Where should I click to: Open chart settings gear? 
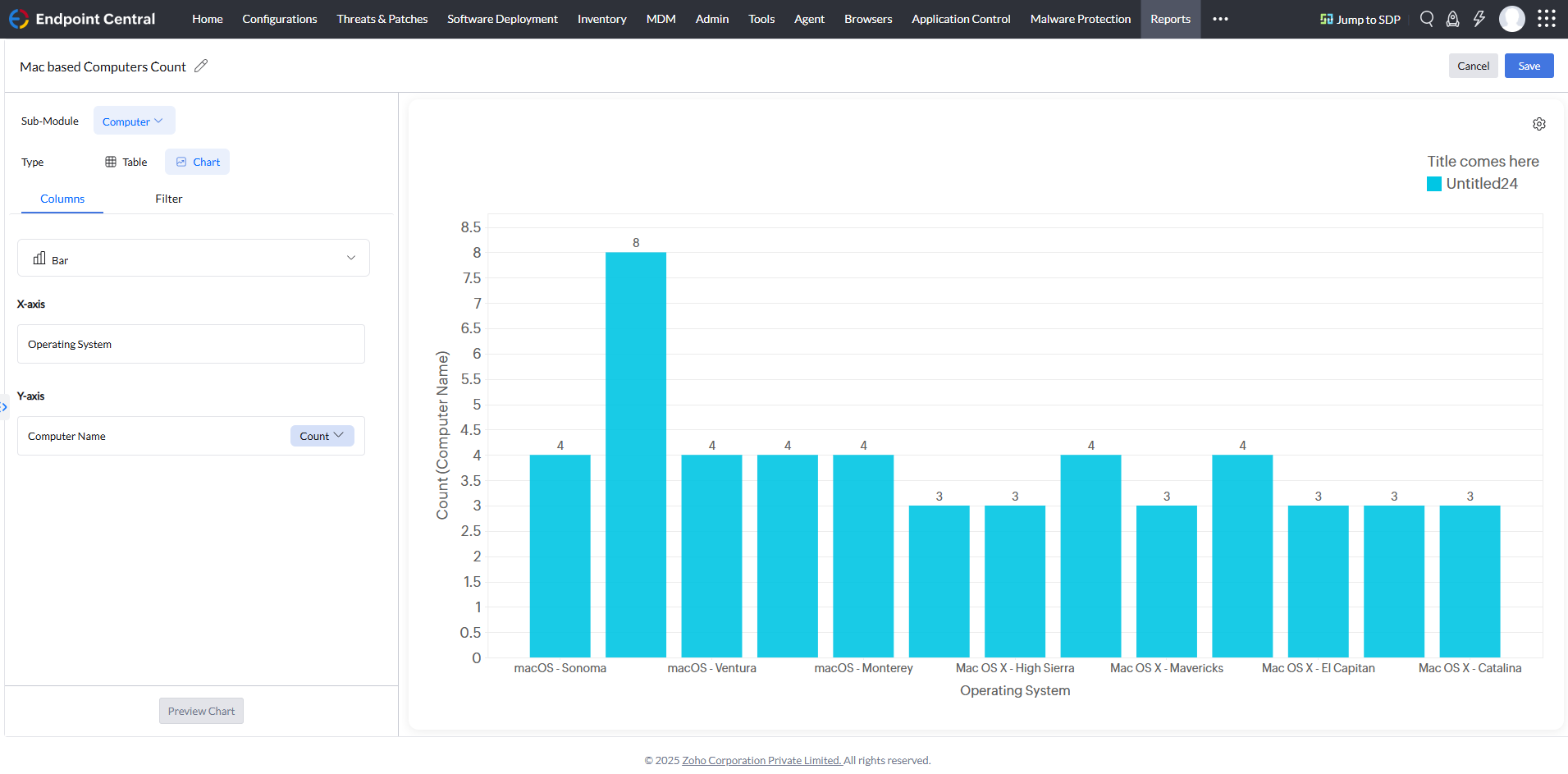pyautogui.click(x=1539, y=124)
